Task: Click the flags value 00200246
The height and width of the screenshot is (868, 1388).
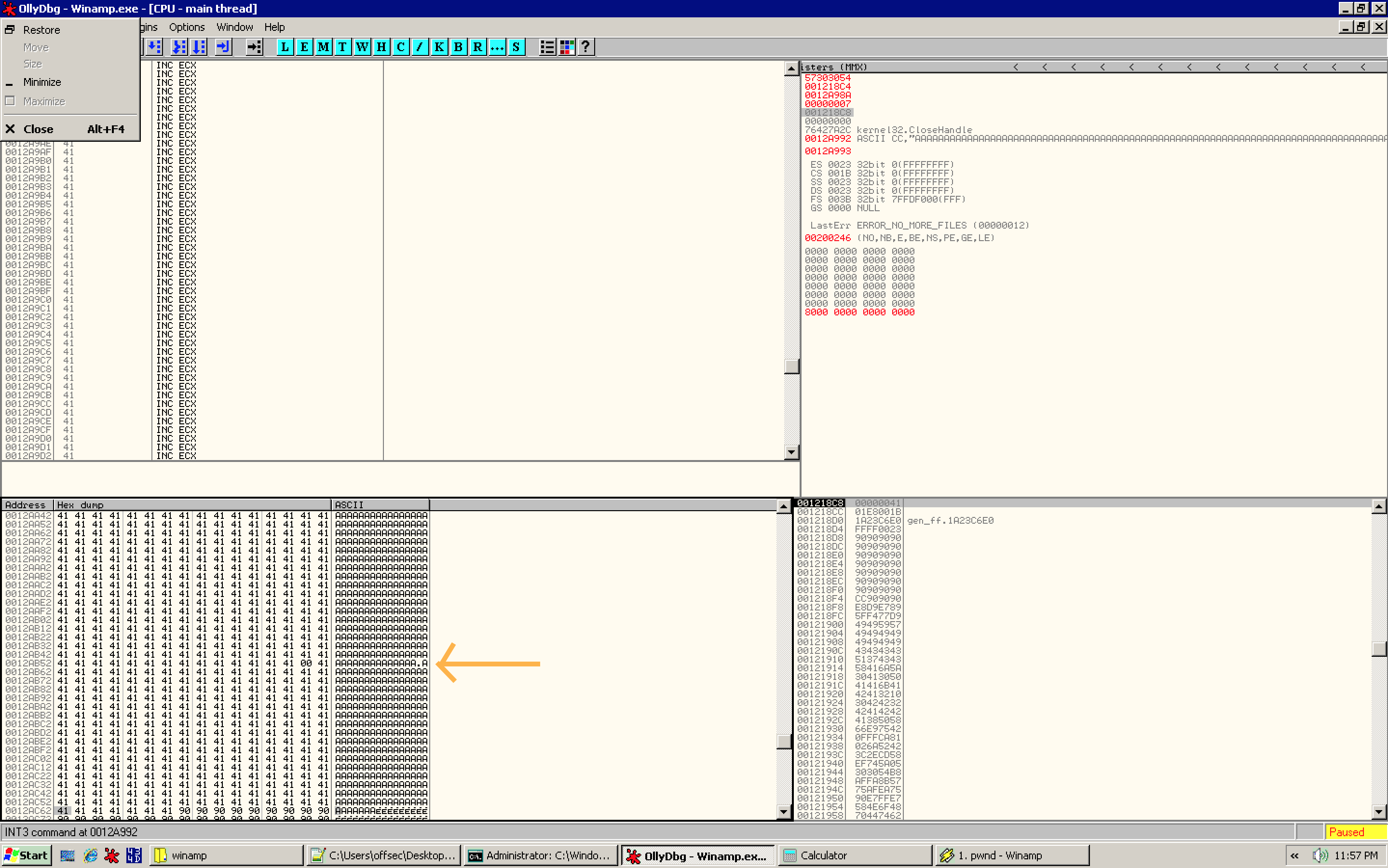Action: coord(827,238)
